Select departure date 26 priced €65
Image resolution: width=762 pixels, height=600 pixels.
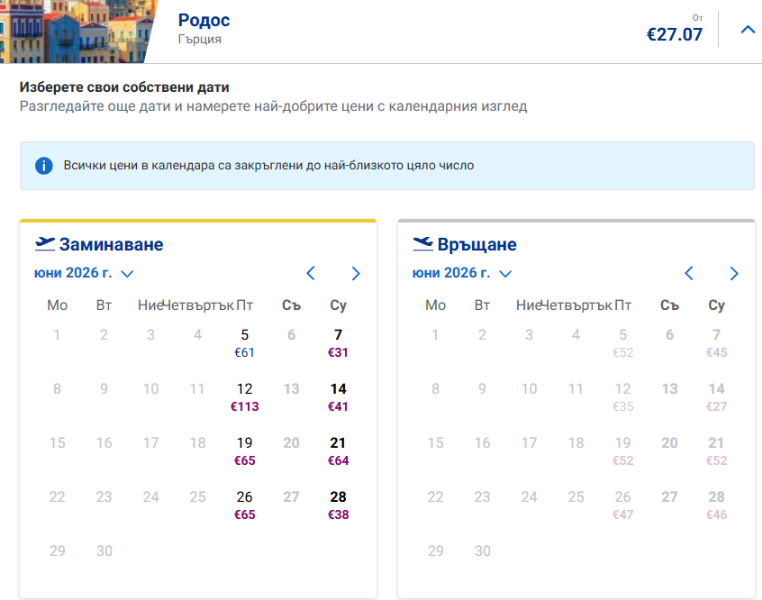pos(244,505)
